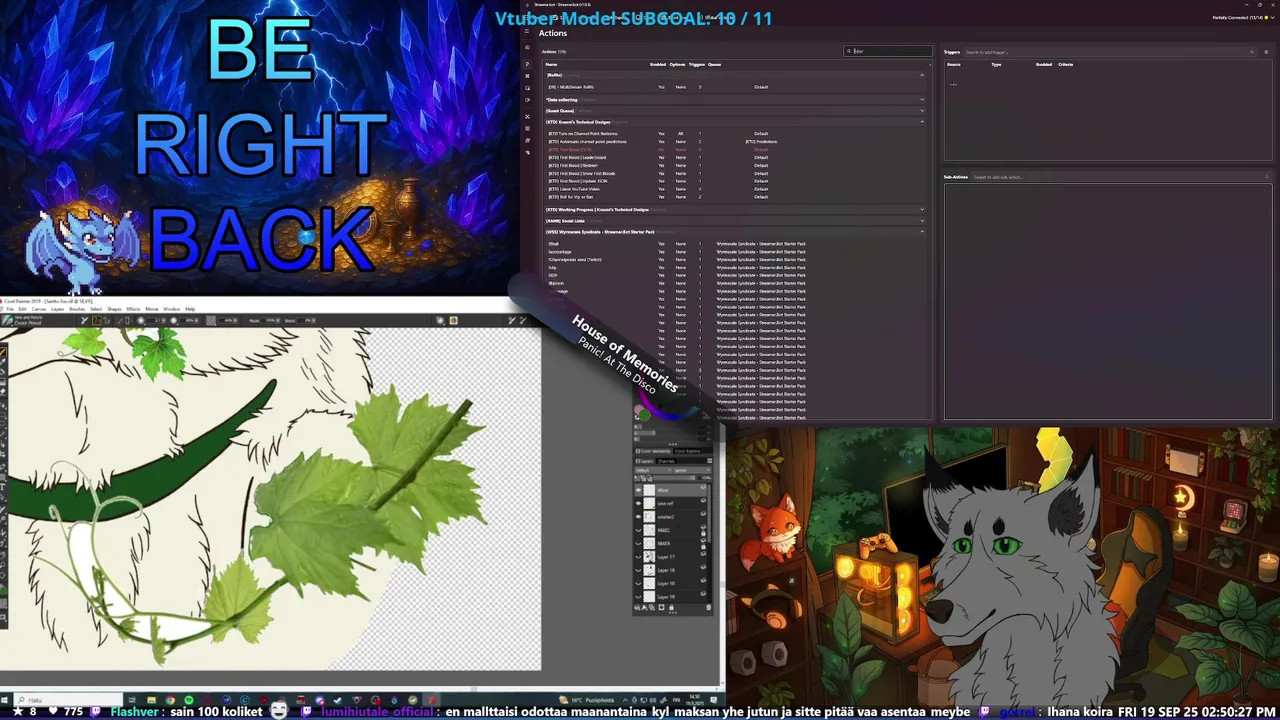The image size is (1280, 720).
Task: Show Layer 18 via its eye toggle
Action: (638, 571)
